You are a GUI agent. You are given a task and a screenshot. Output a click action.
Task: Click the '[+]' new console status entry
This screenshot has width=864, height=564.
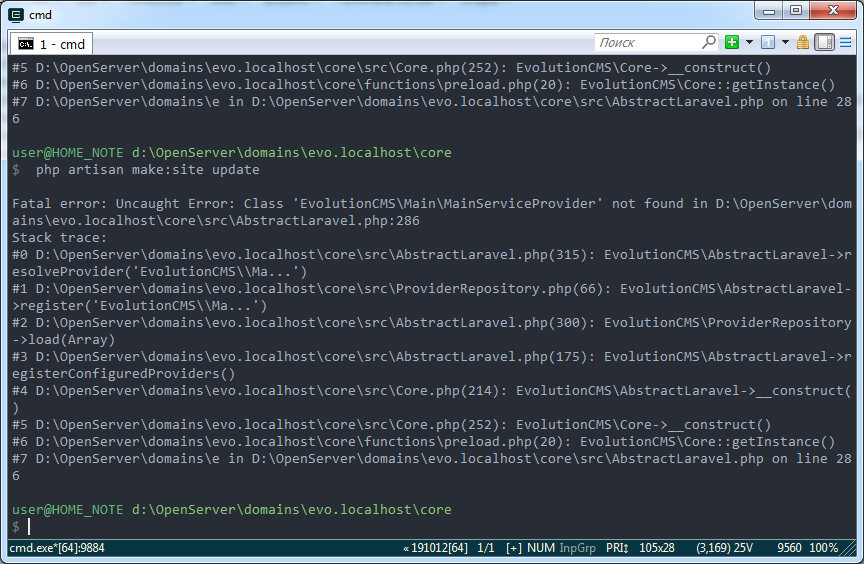(x=514, y=548)
